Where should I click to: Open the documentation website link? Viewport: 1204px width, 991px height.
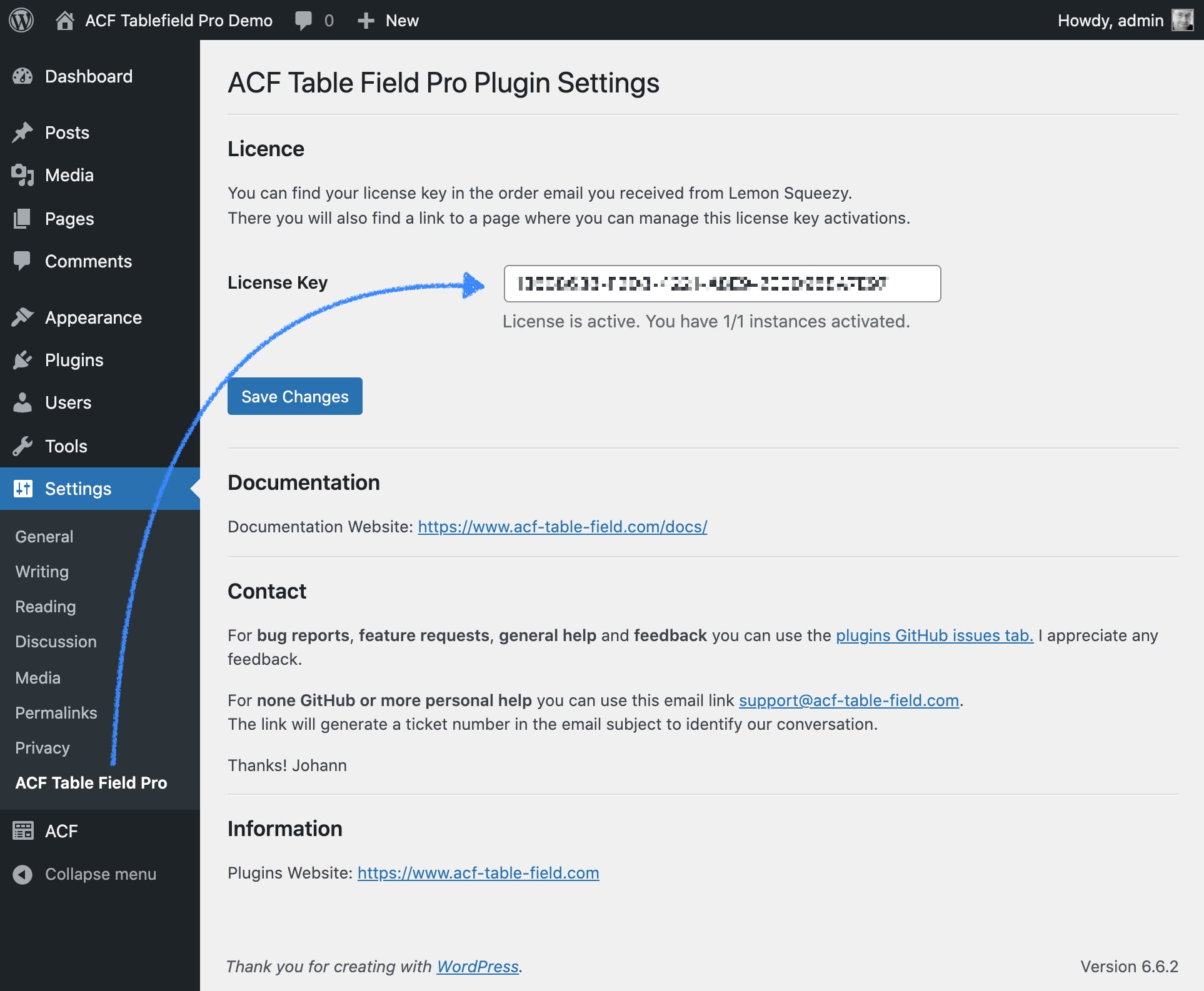pos(563,527)
